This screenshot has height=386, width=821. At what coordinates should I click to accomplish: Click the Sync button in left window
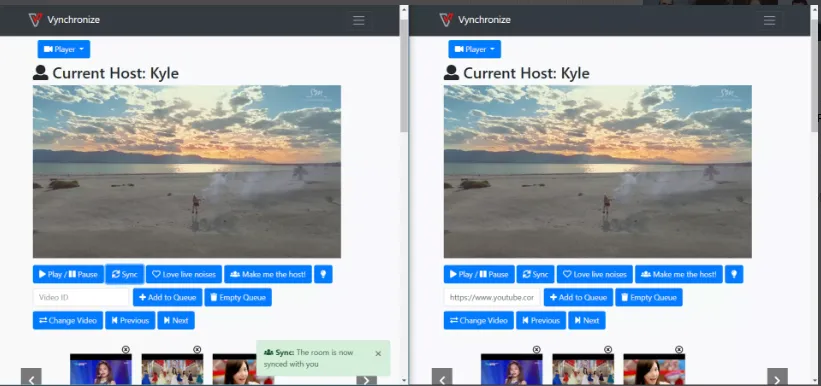pyautogui.click(x=125, y=274)
